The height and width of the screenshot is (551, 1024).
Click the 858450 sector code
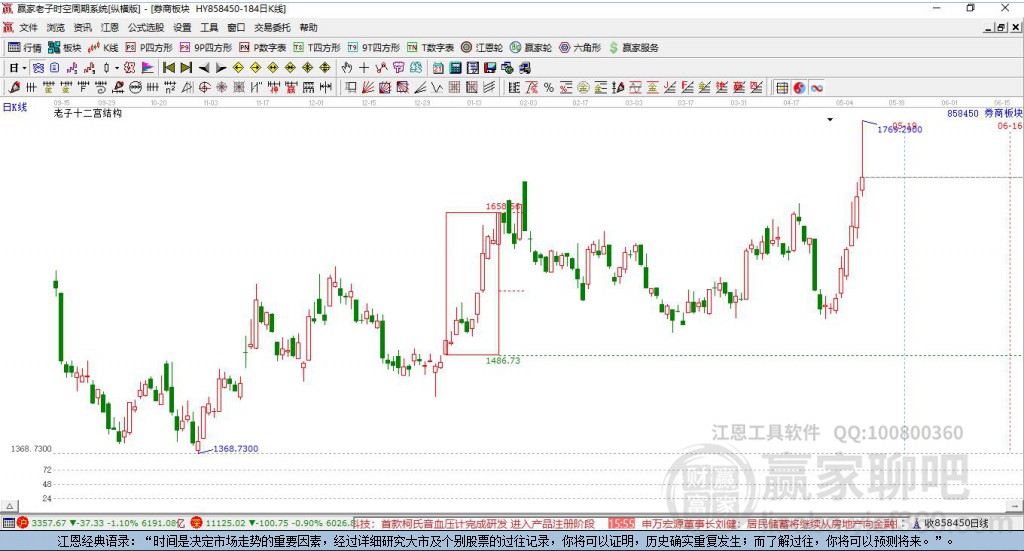point(963,113)
